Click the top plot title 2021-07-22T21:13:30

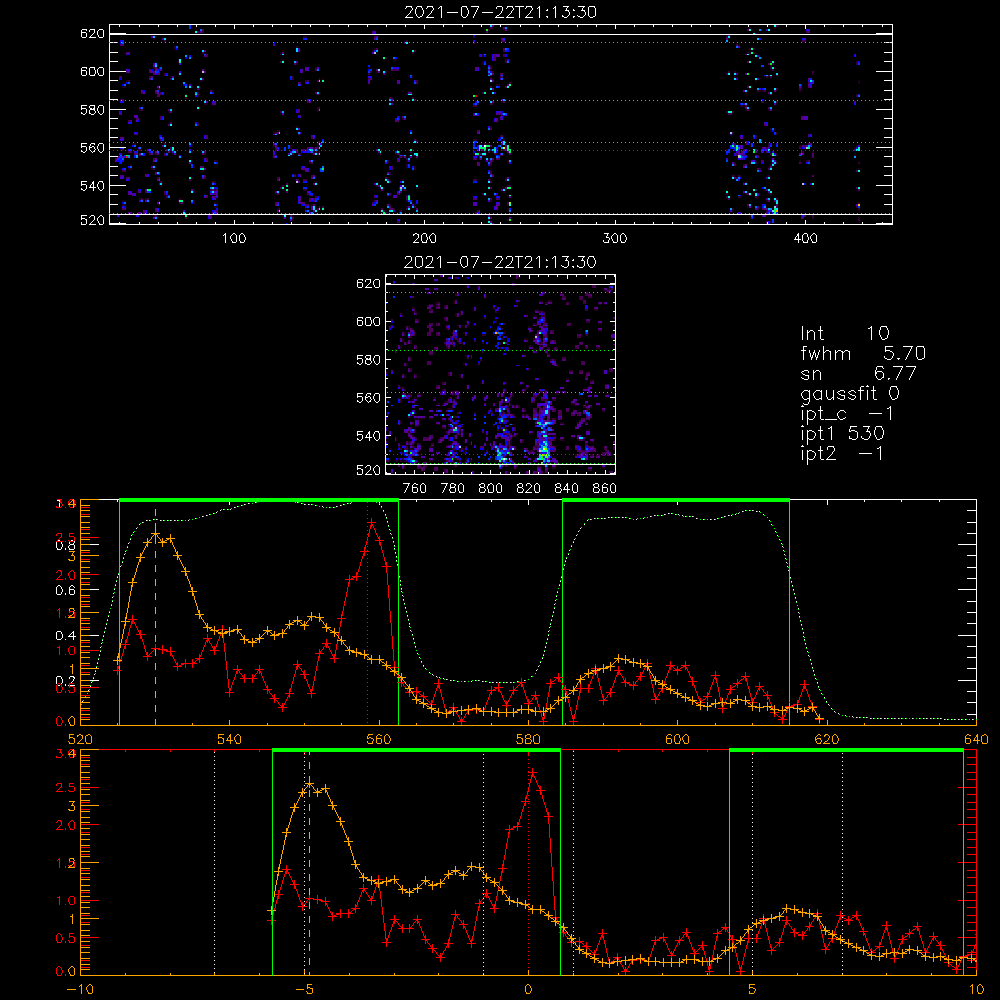coord(501,12)
